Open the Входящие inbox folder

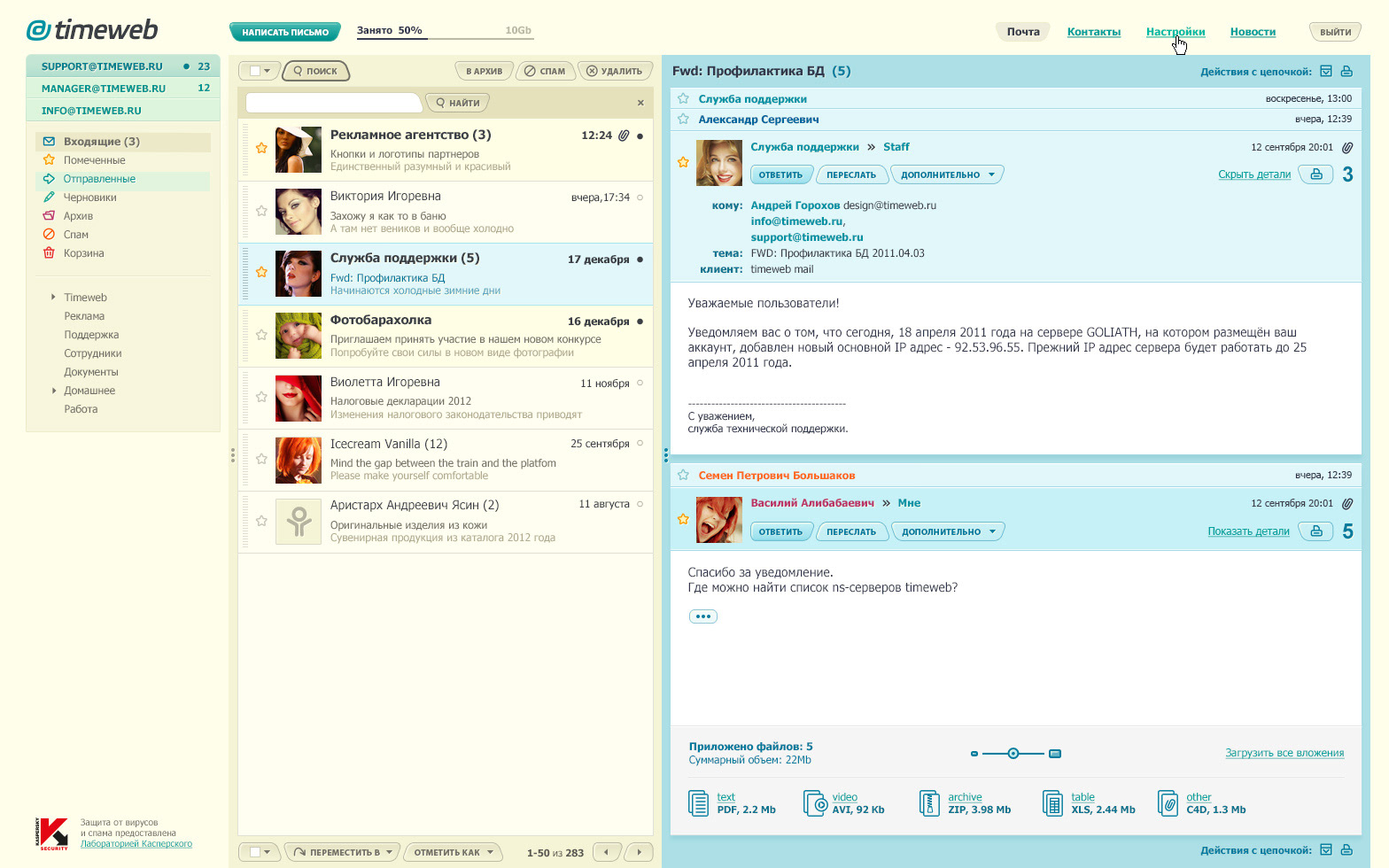(123, 142)
